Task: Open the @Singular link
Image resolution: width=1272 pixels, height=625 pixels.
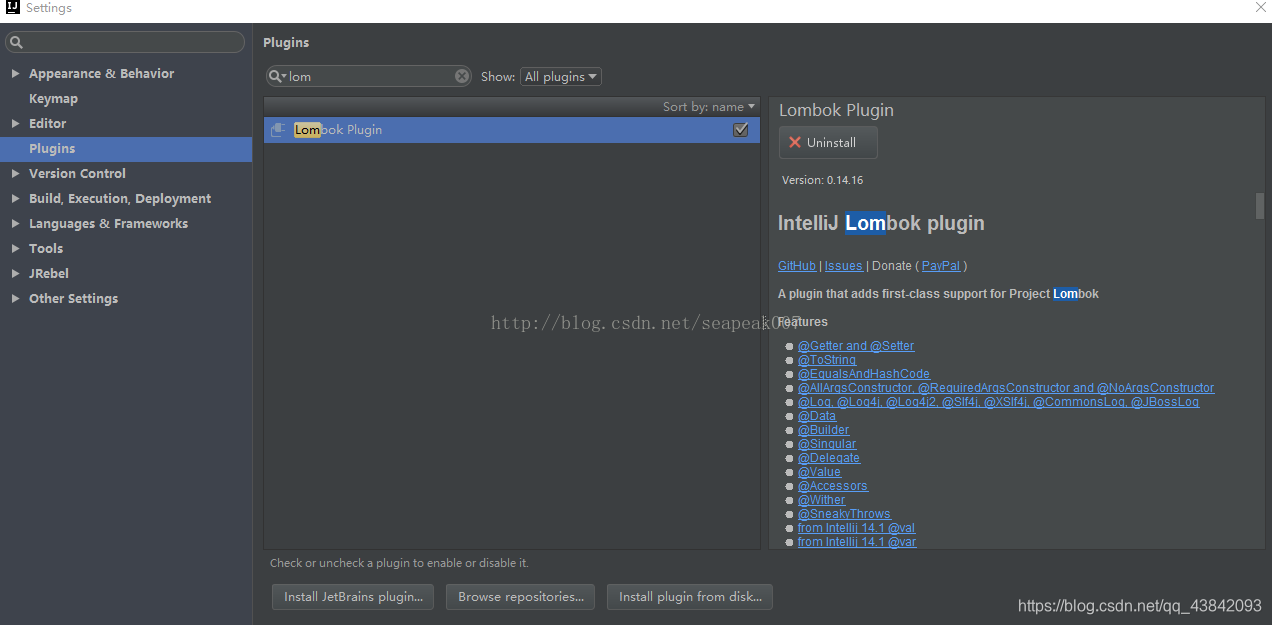Action: coord(827,444)
